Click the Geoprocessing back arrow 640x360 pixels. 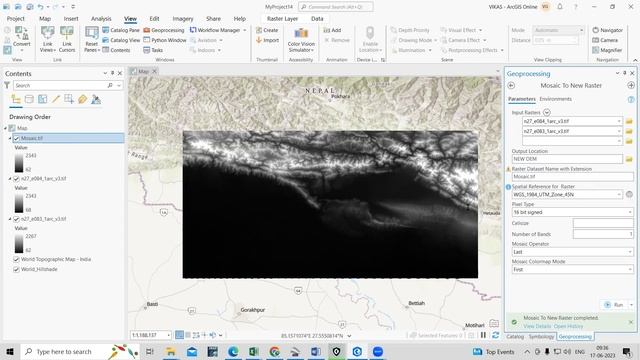tap(511, 85)
